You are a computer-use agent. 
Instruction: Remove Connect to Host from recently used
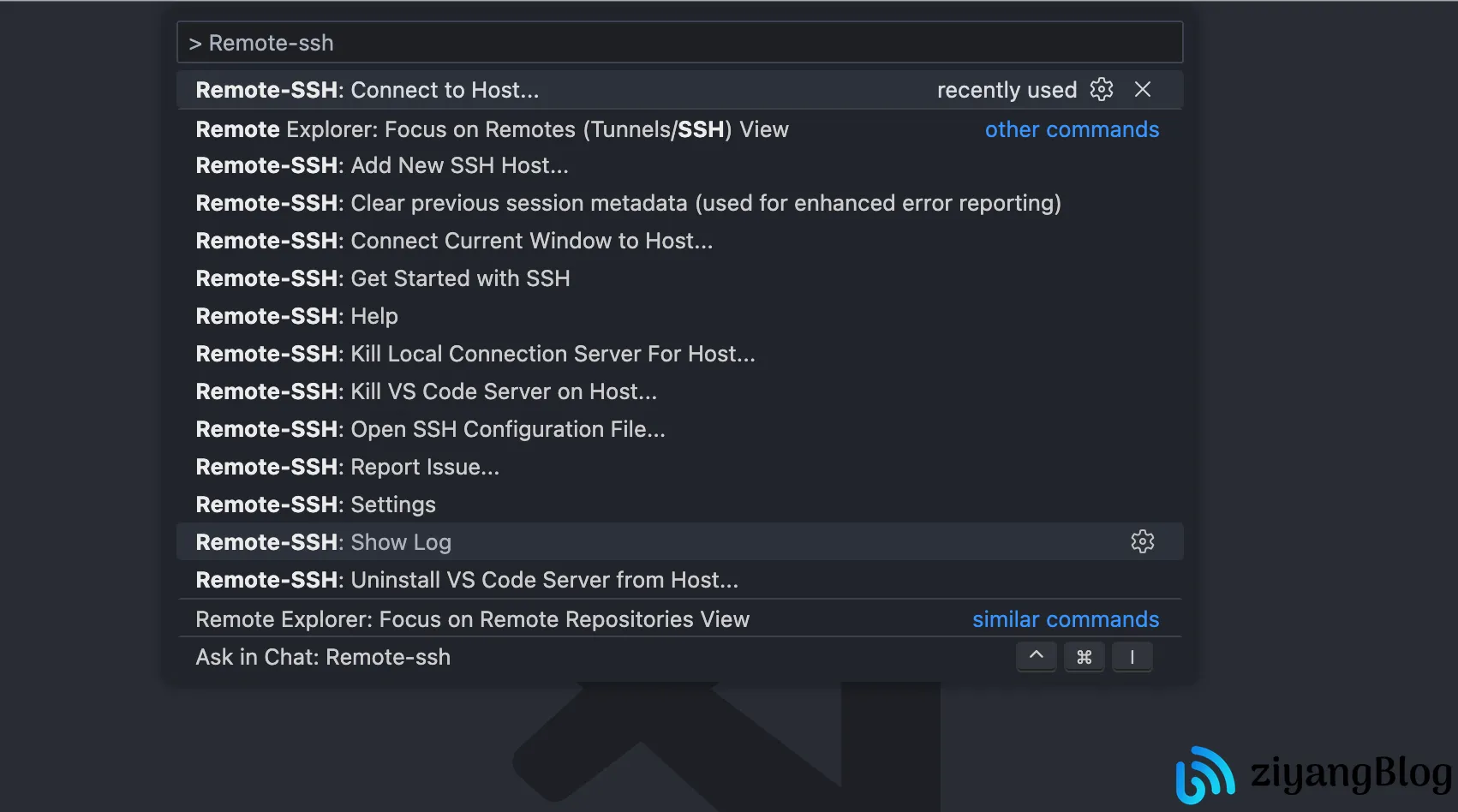(x=1142, y=89)
